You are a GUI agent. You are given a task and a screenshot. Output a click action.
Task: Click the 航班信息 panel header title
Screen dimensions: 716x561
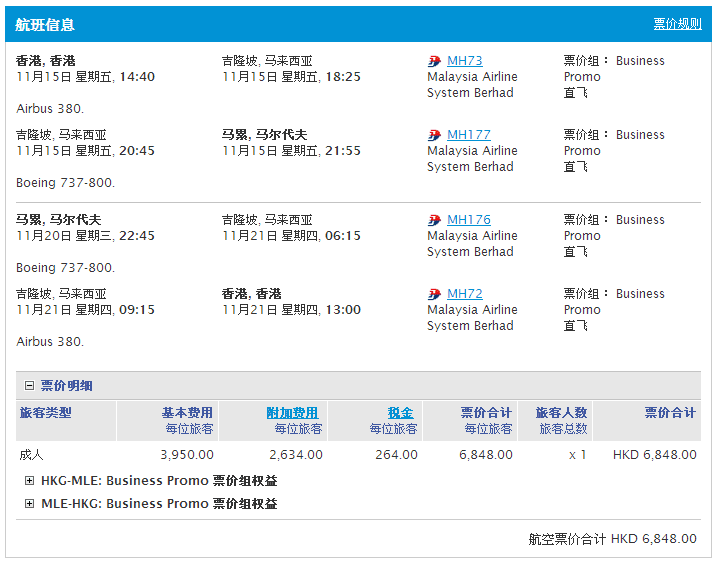pos(45,24)
